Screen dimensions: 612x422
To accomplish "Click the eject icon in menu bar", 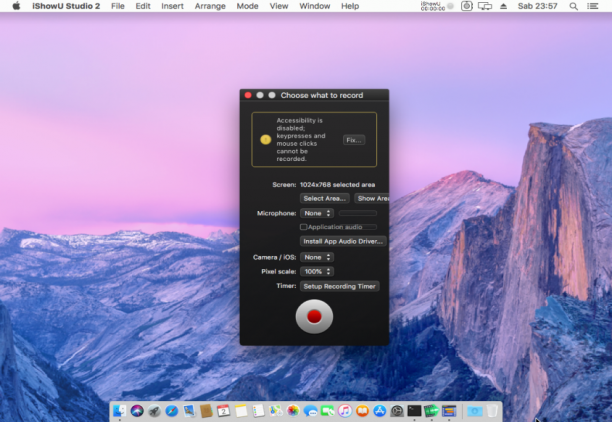I will pos(503,6).
